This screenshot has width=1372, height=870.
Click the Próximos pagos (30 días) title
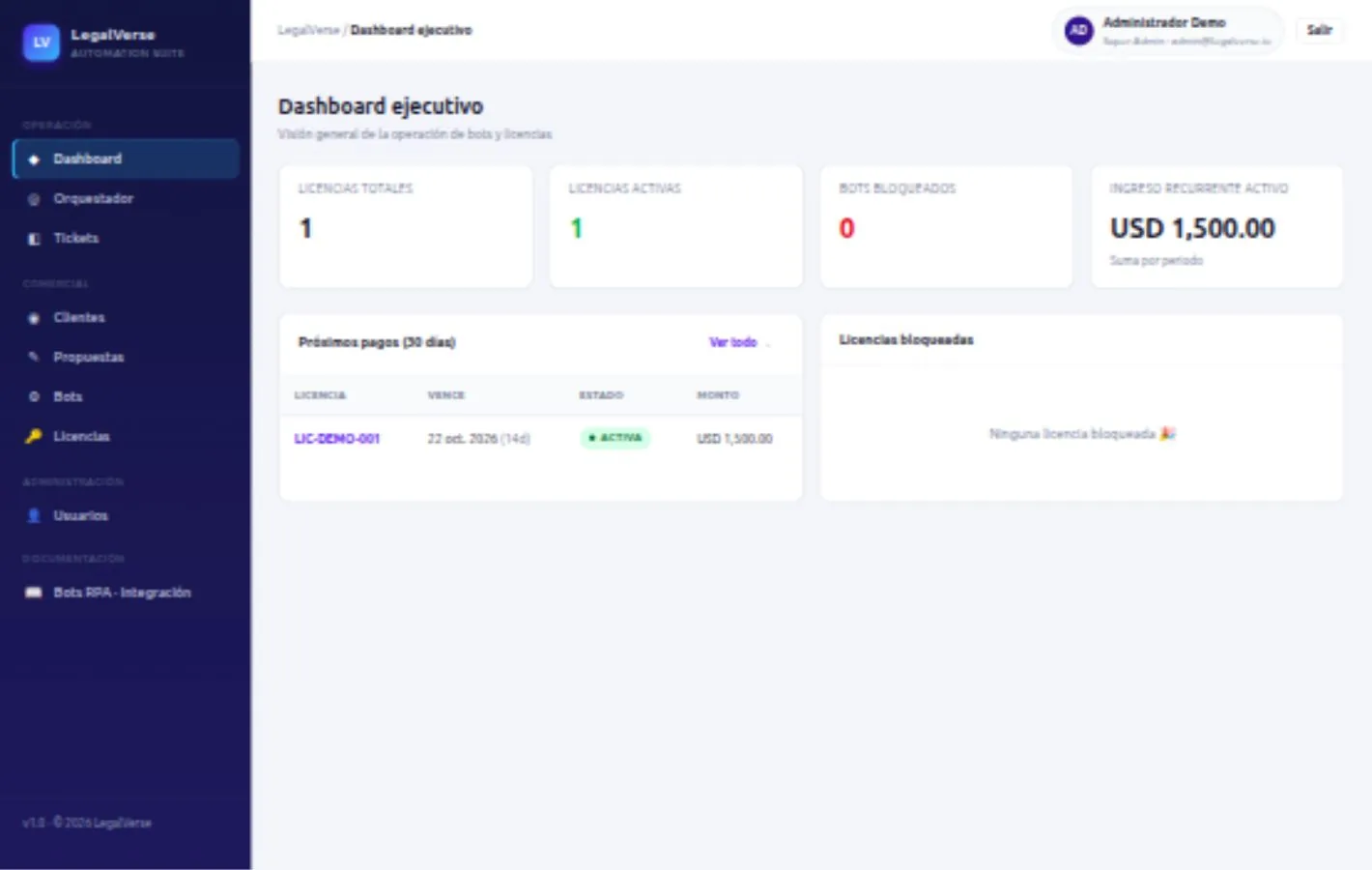tap(377, 342)
